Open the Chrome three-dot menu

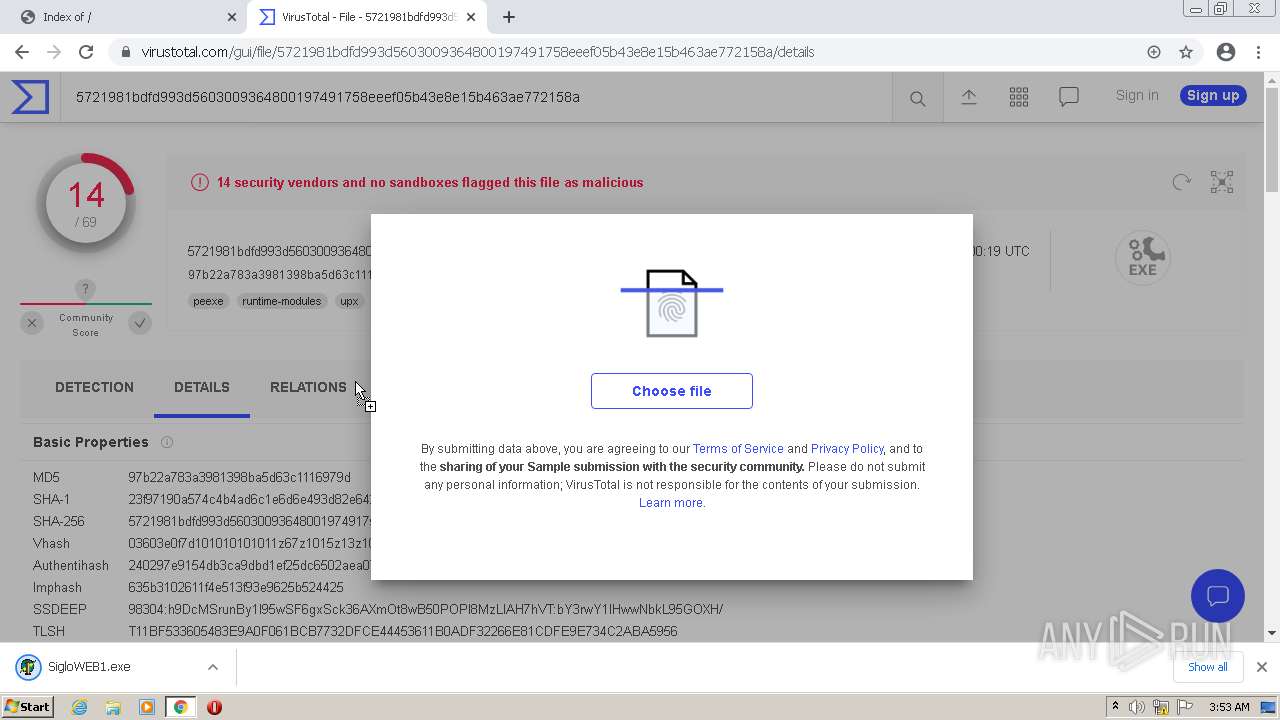point(1257,52)
